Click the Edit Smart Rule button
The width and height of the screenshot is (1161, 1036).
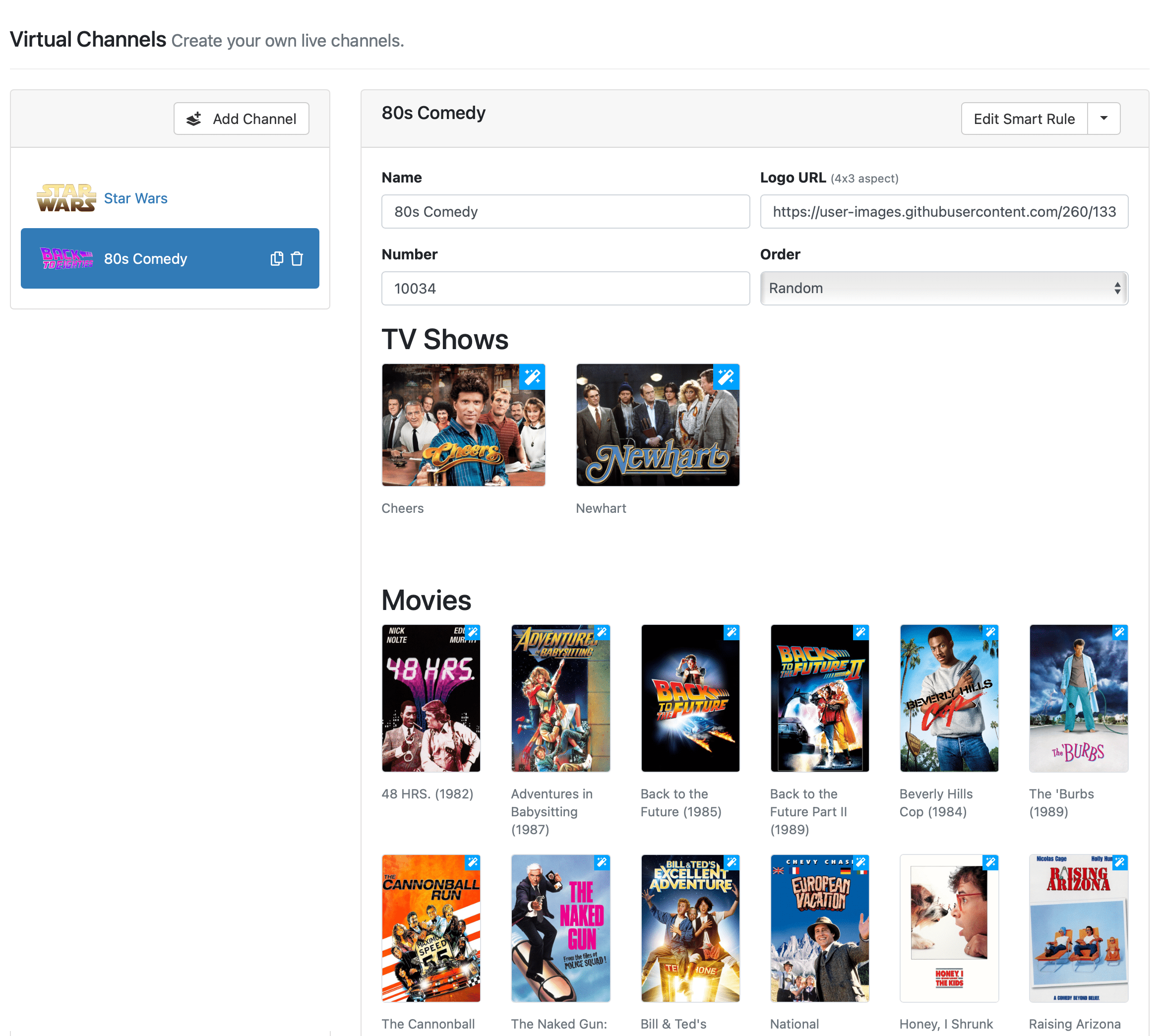pyautogui.click(x=1024, y=119)
